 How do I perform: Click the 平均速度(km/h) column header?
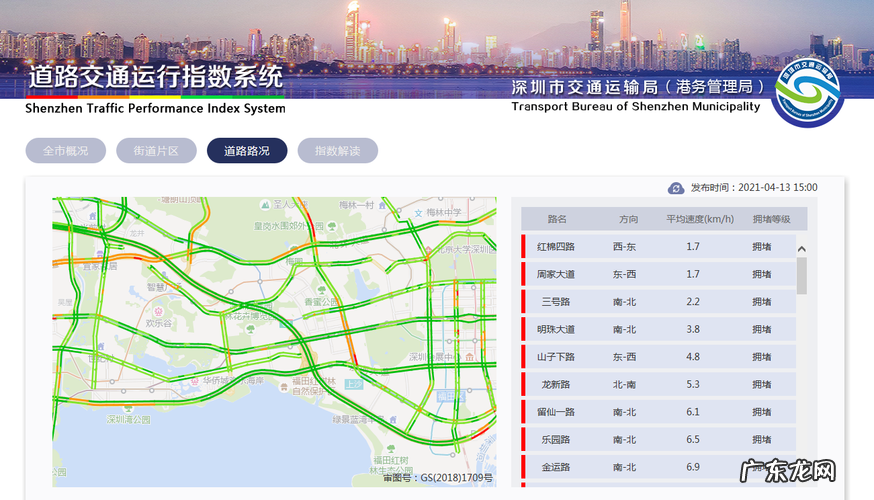[x=700, y=219]
